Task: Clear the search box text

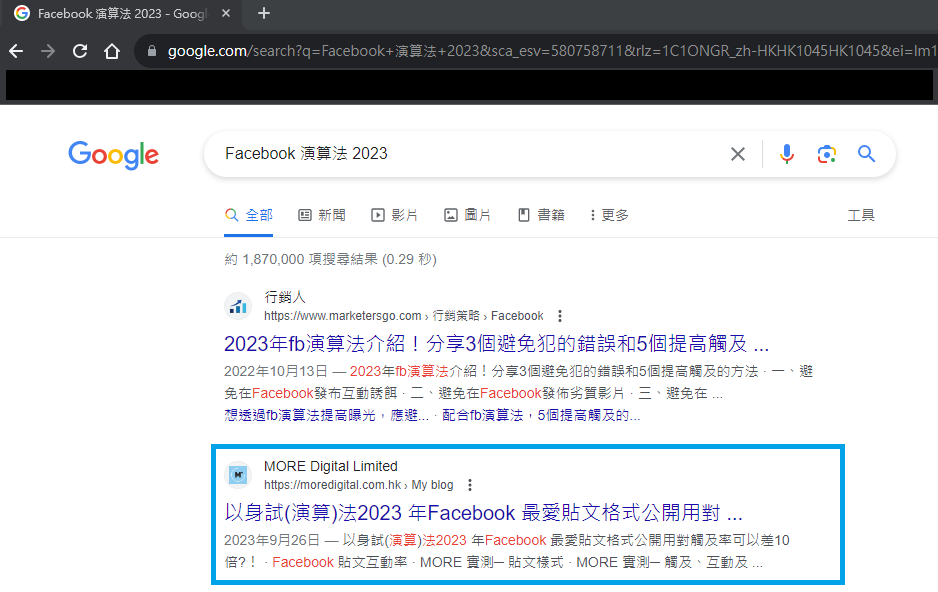Action: click(738, 154)
